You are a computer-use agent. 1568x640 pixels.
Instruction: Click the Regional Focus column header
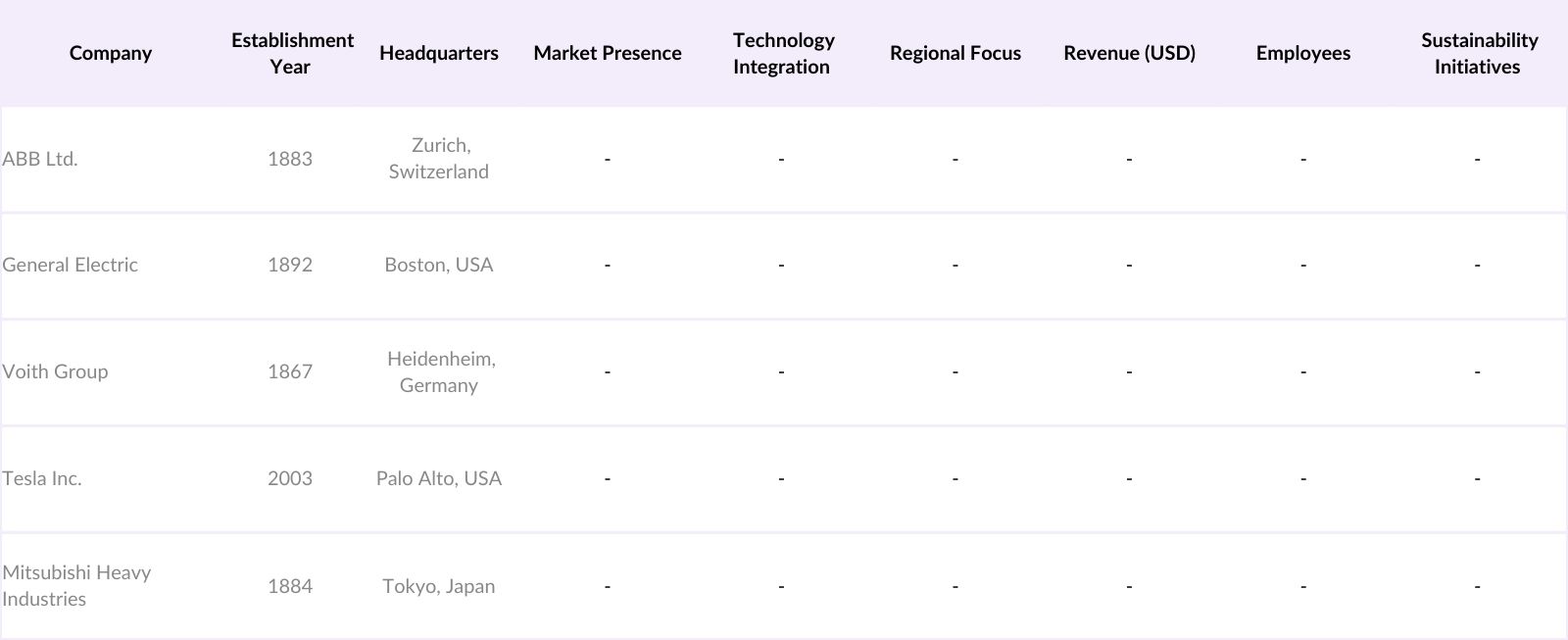click(955, 53)
